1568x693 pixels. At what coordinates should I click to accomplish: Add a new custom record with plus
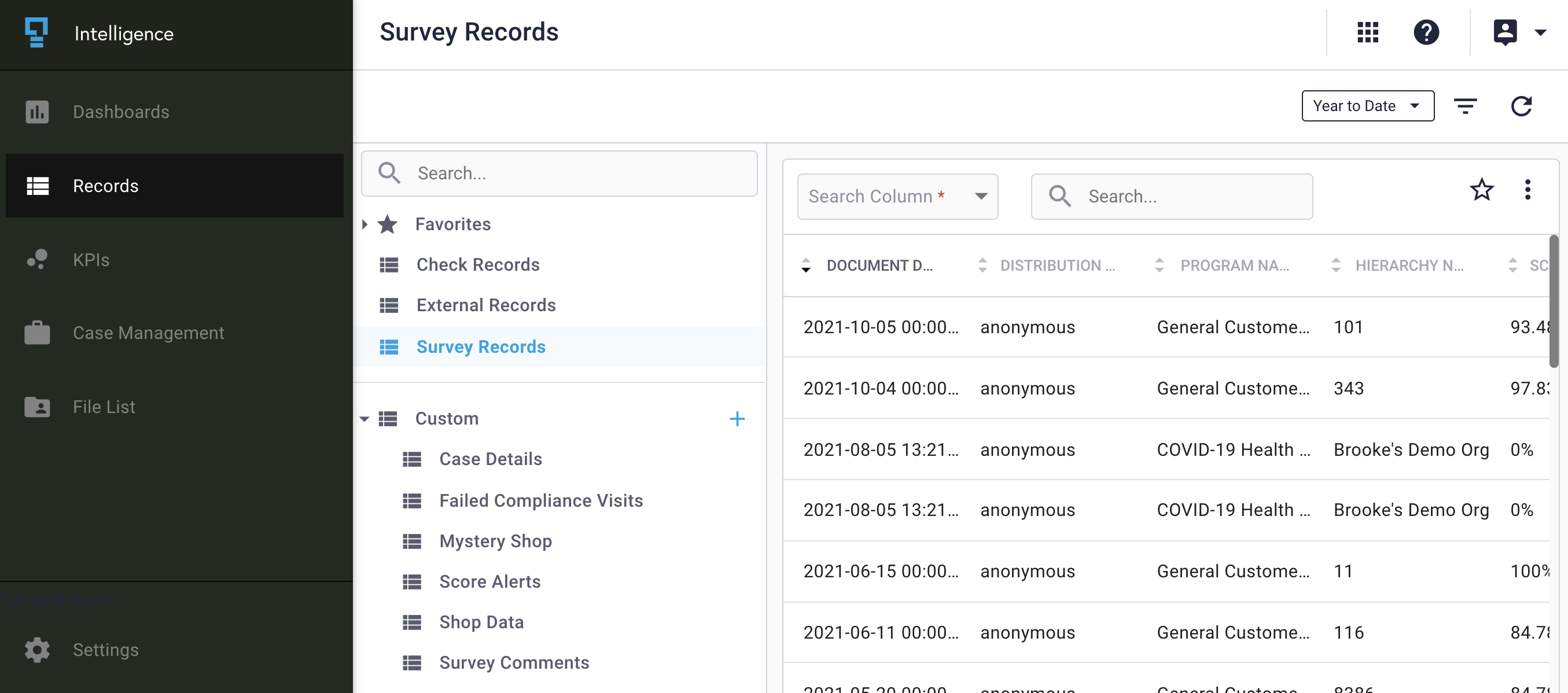[737, 419]
